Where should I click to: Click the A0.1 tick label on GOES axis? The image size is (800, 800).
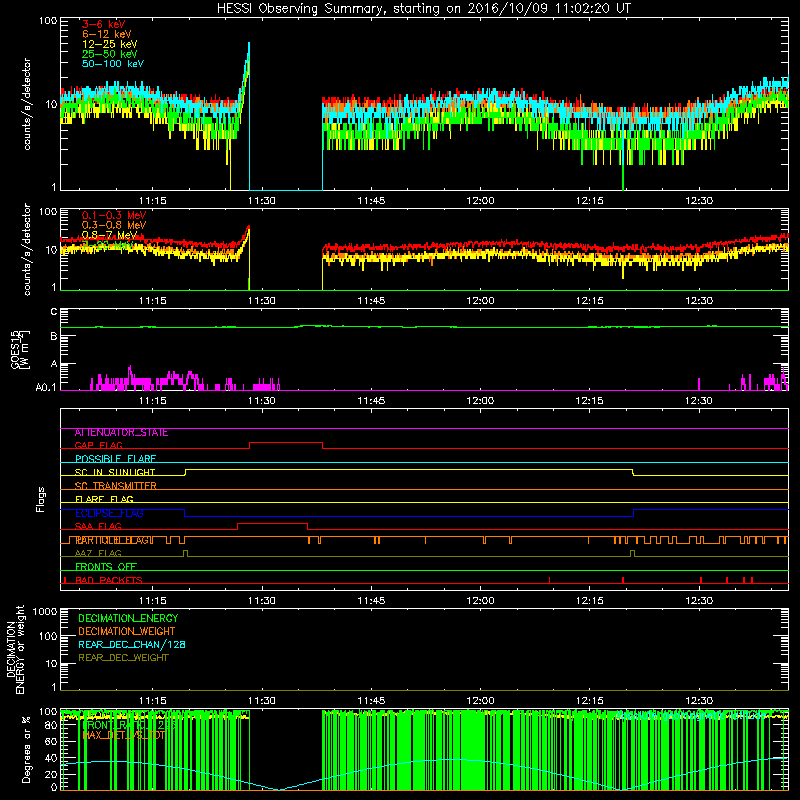tap(46, 387)
